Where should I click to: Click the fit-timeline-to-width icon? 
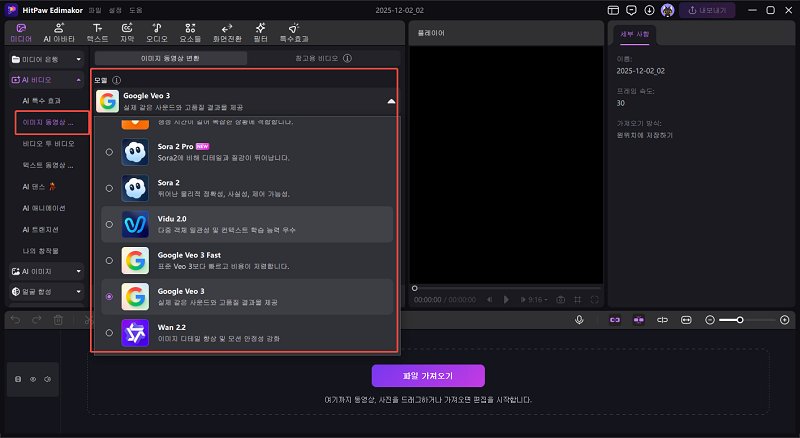pos(686,320)
